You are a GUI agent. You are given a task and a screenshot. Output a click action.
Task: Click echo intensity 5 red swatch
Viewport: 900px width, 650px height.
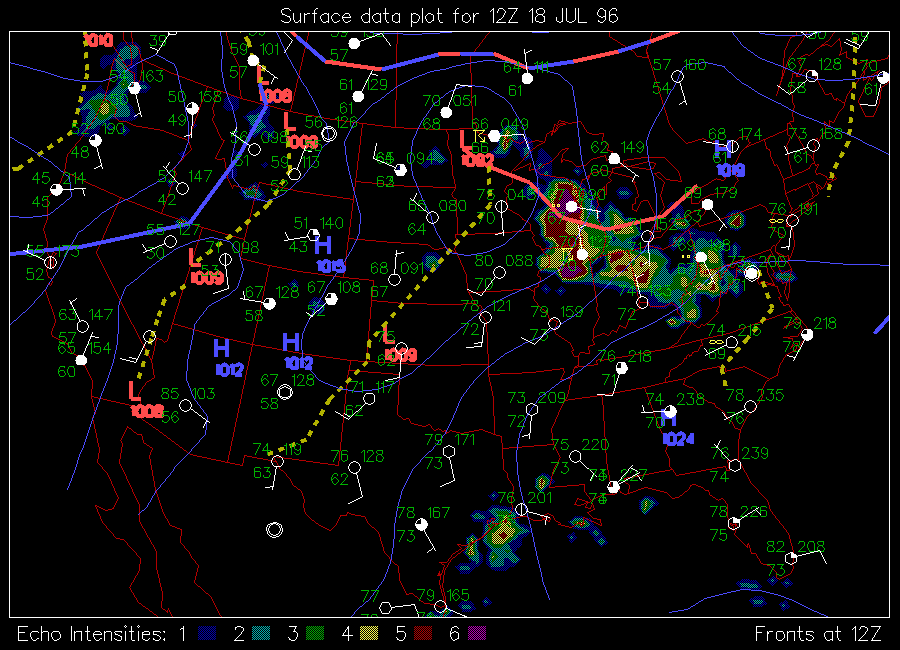pyautogui.click(x=423, y=634)
